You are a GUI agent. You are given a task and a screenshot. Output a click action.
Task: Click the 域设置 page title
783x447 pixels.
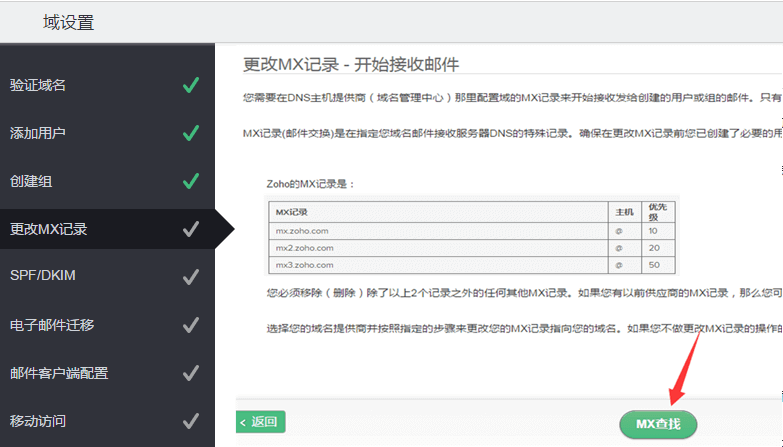68,22
